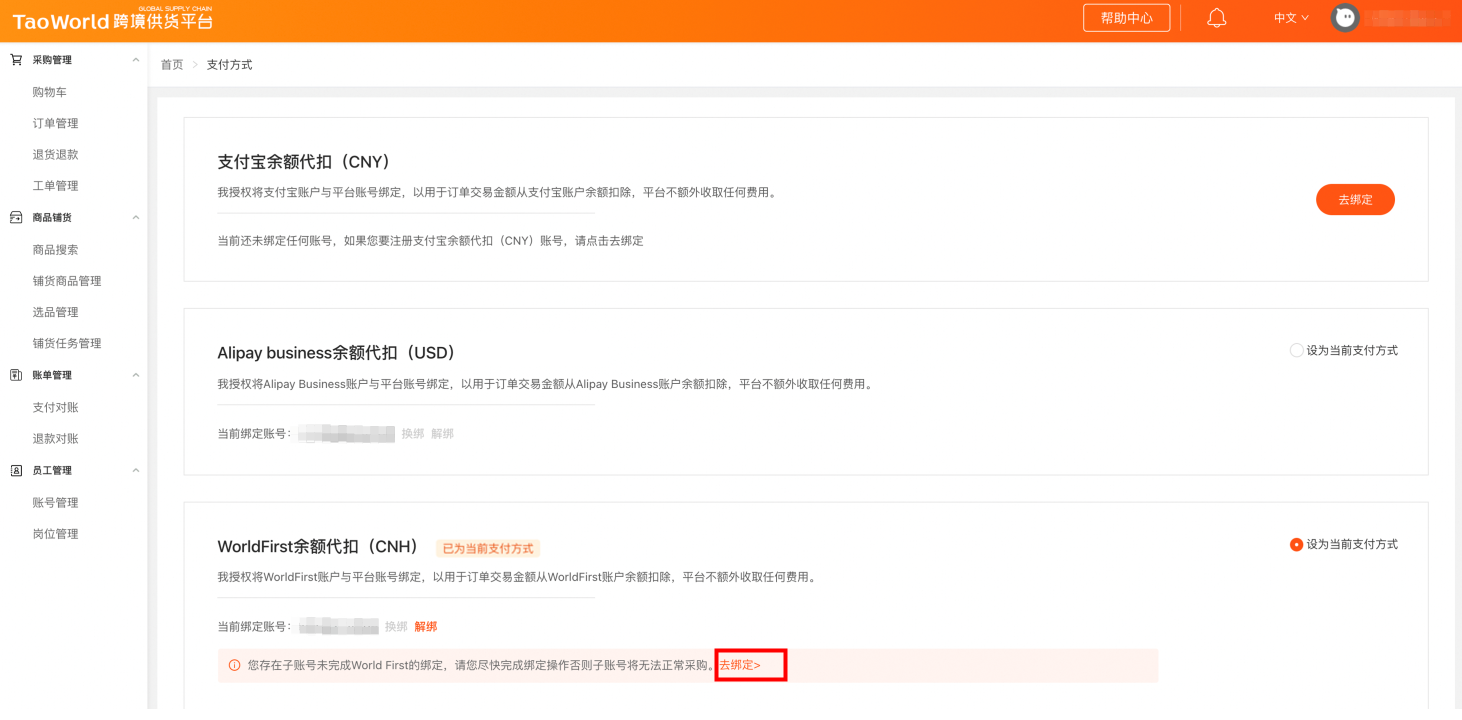Open 选品管理 in the sidebar

tap(55, 312)
